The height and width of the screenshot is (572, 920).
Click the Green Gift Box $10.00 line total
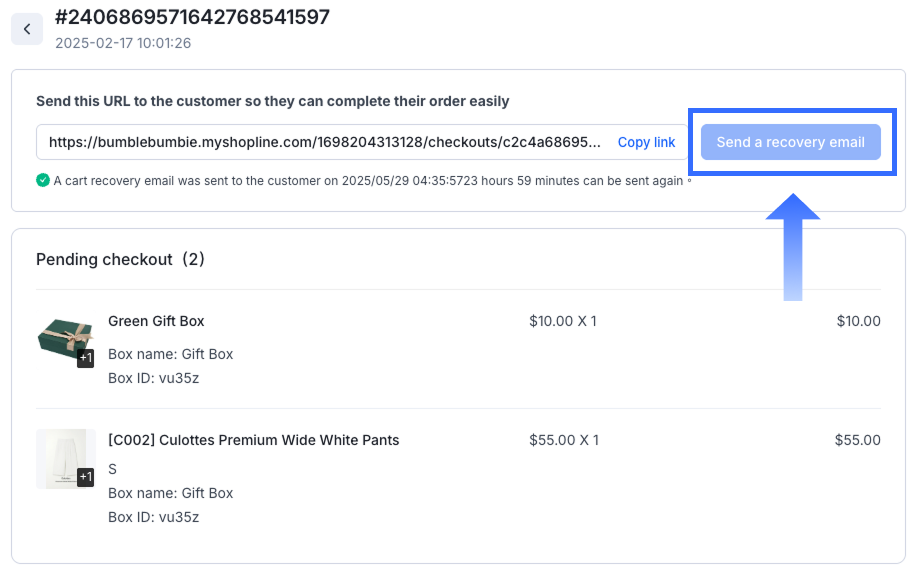click(x=858, y=321)
